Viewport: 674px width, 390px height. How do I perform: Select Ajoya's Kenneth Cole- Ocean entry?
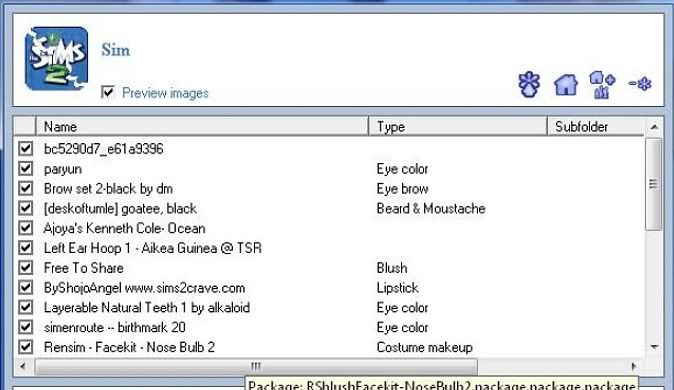125,228
